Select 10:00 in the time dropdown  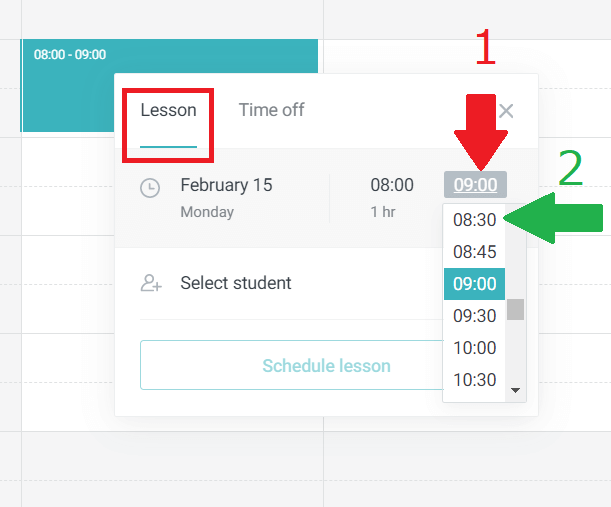click(x=474, y=348)
